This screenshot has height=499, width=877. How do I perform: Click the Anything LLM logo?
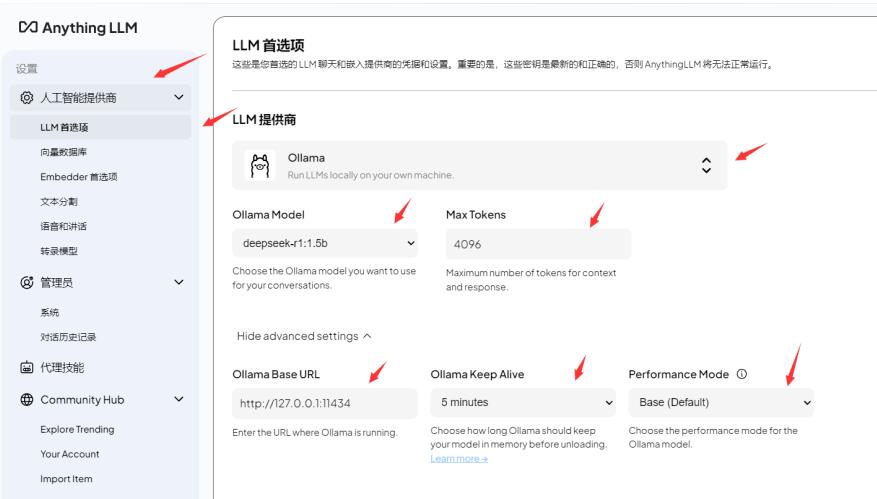78,27
